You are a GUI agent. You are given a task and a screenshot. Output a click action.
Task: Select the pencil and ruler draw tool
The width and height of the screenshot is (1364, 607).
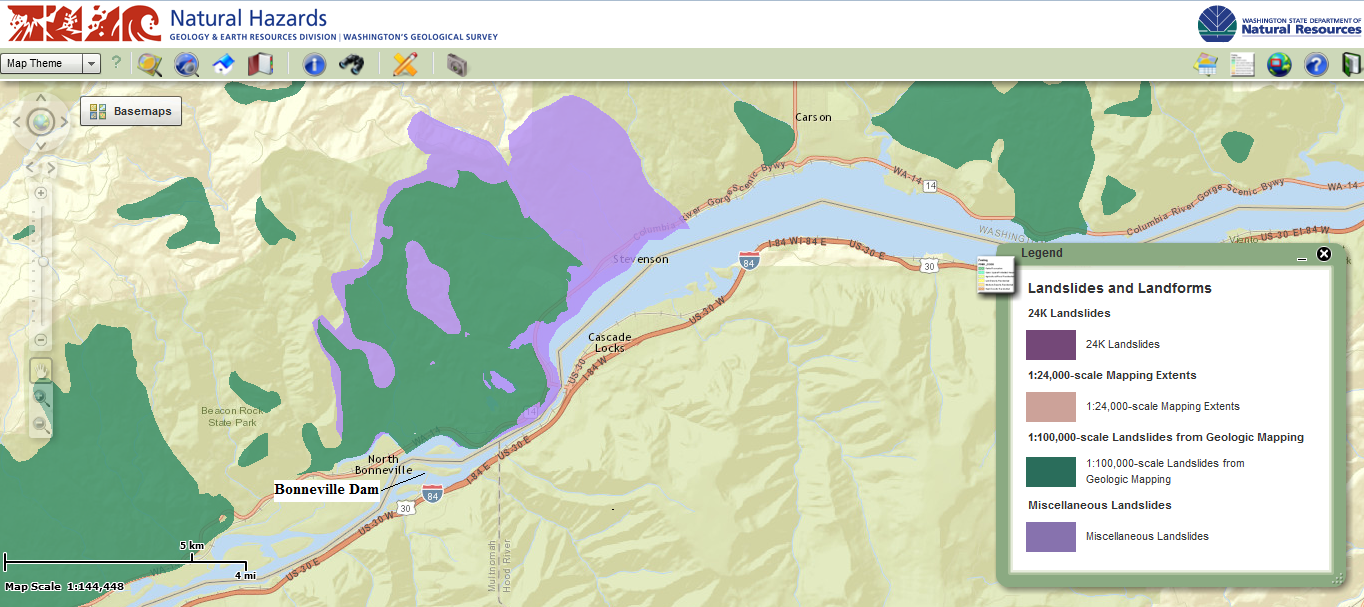coord(405,65)
